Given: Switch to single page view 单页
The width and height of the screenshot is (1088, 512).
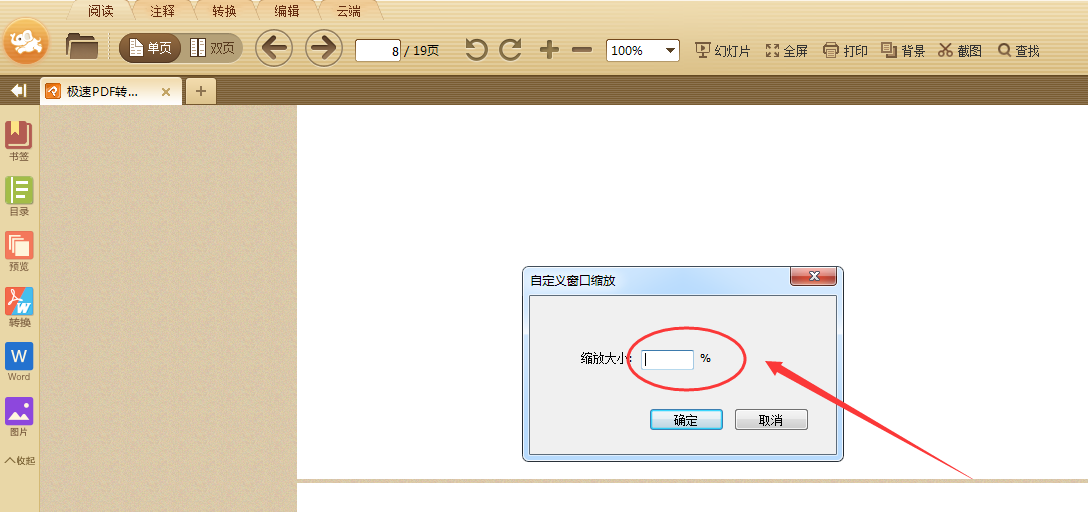Looking at the screenshot, I should pyautogui.click(x=151, y=48).
